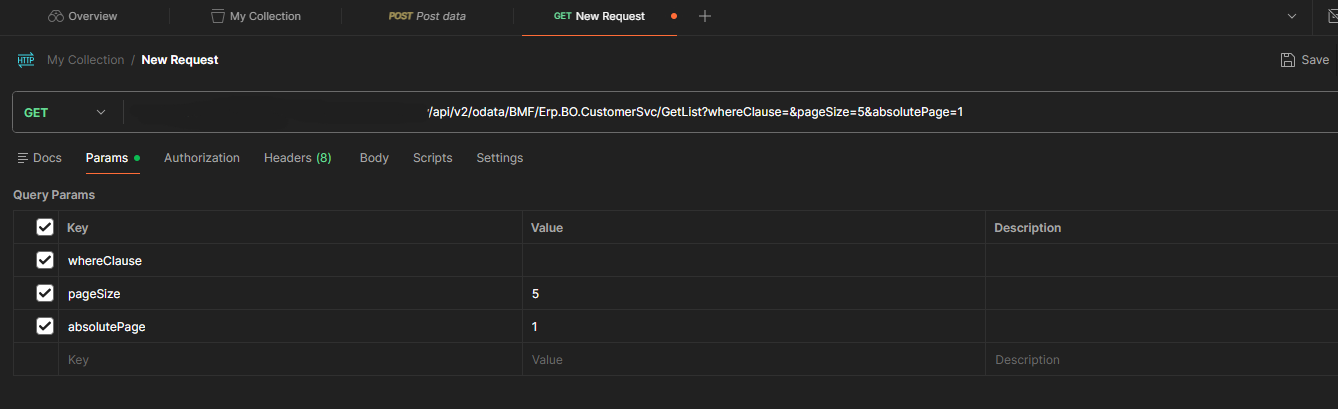The image size is (1338, 409).
Task: Expand the tab overflow chevron at top right
Action: point(1291,16)
